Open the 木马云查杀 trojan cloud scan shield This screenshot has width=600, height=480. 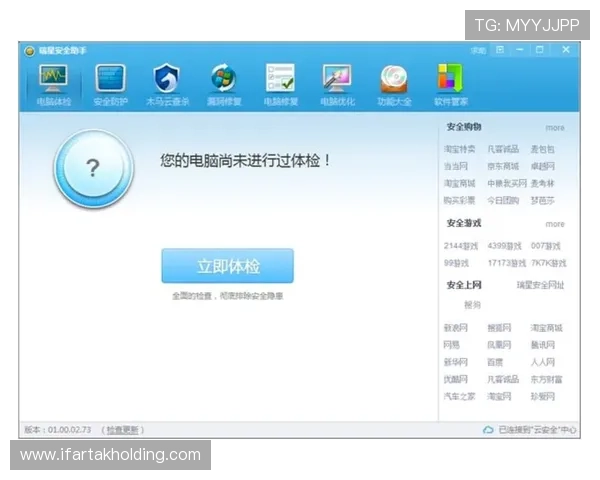tap(167, 86)
